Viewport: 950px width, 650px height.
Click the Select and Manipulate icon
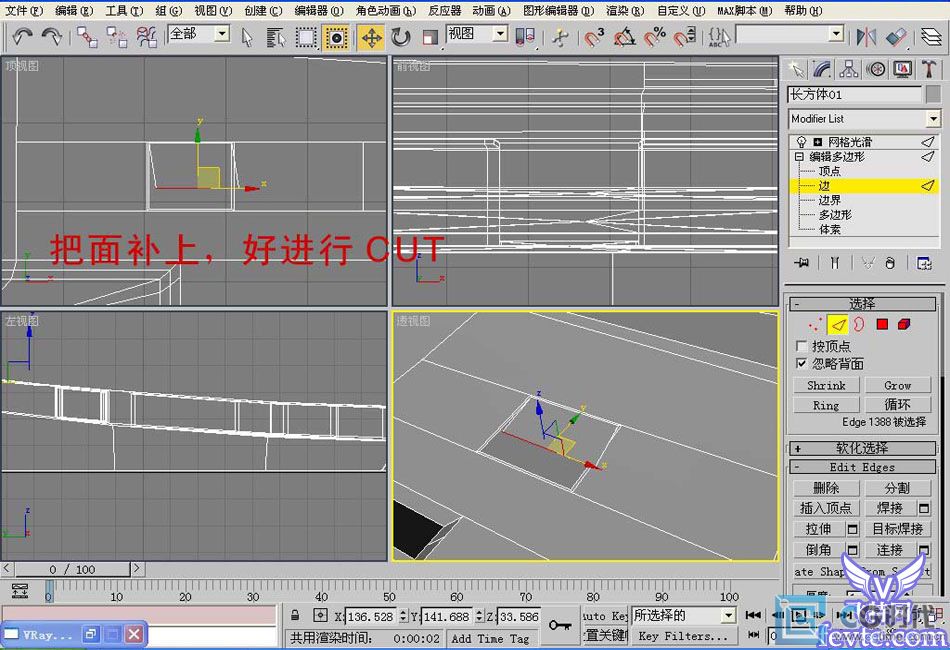click(560, 38)
